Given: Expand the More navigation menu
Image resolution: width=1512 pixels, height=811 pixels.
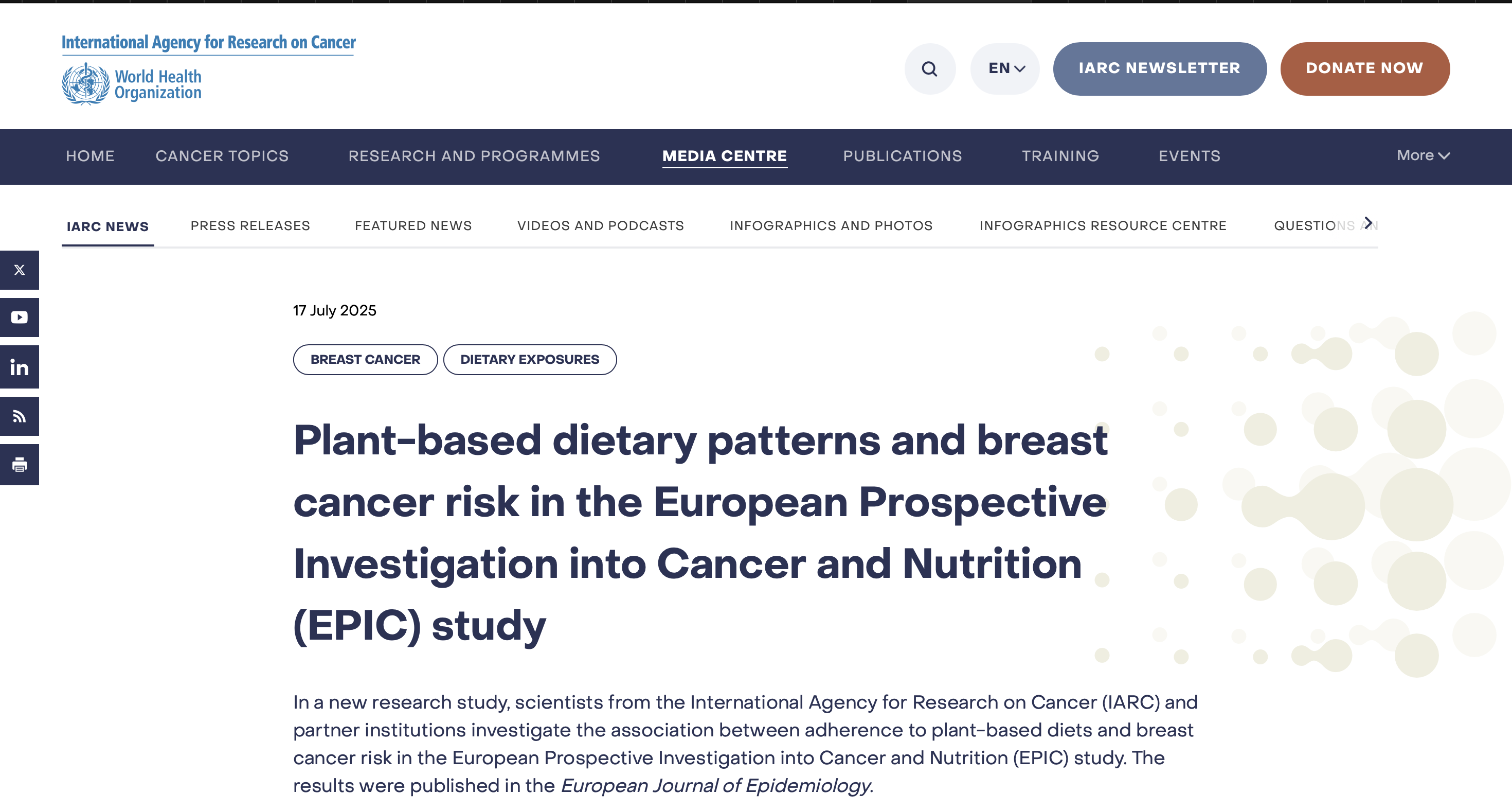Looking at the screenshot, I should coord(1422,155).
